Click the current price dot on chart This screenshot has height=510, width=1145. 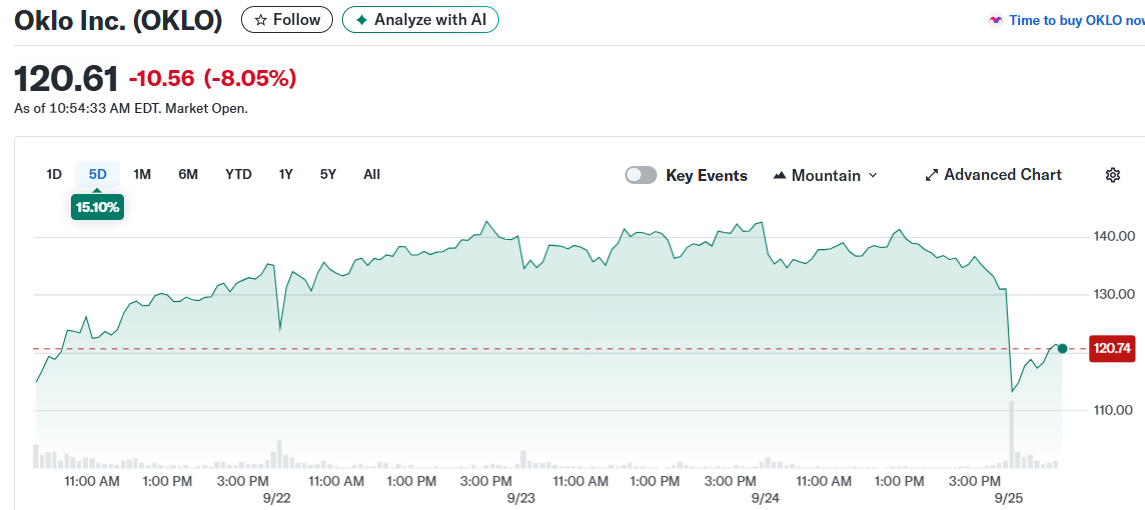point(1062,349)
